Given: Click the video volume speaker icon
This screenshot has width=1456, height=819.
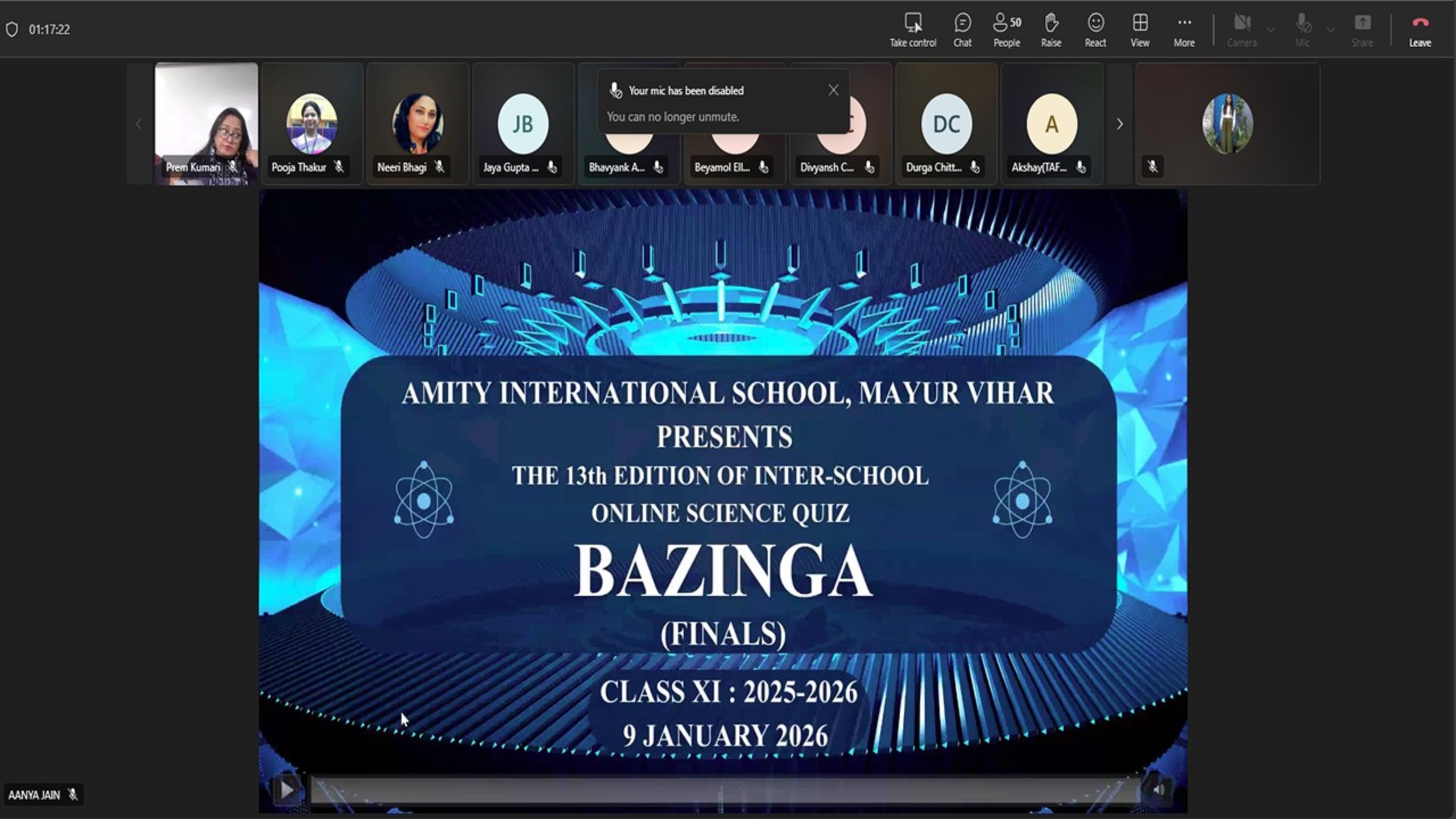Looking at the screenshot, I should [1159, 789].
